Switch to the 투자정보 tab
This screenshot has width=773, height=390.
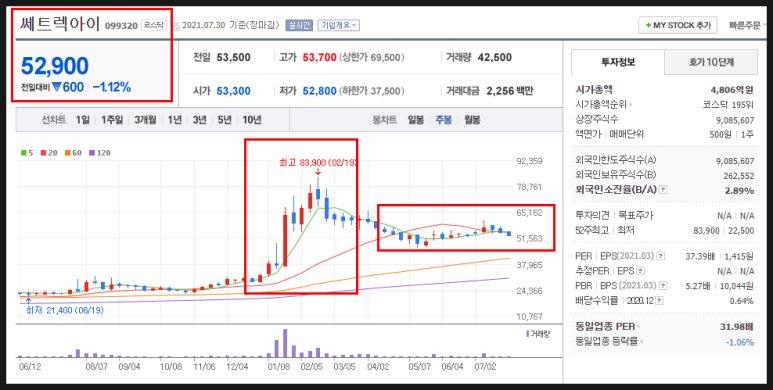pyautogui.click(x=618, y=62)
